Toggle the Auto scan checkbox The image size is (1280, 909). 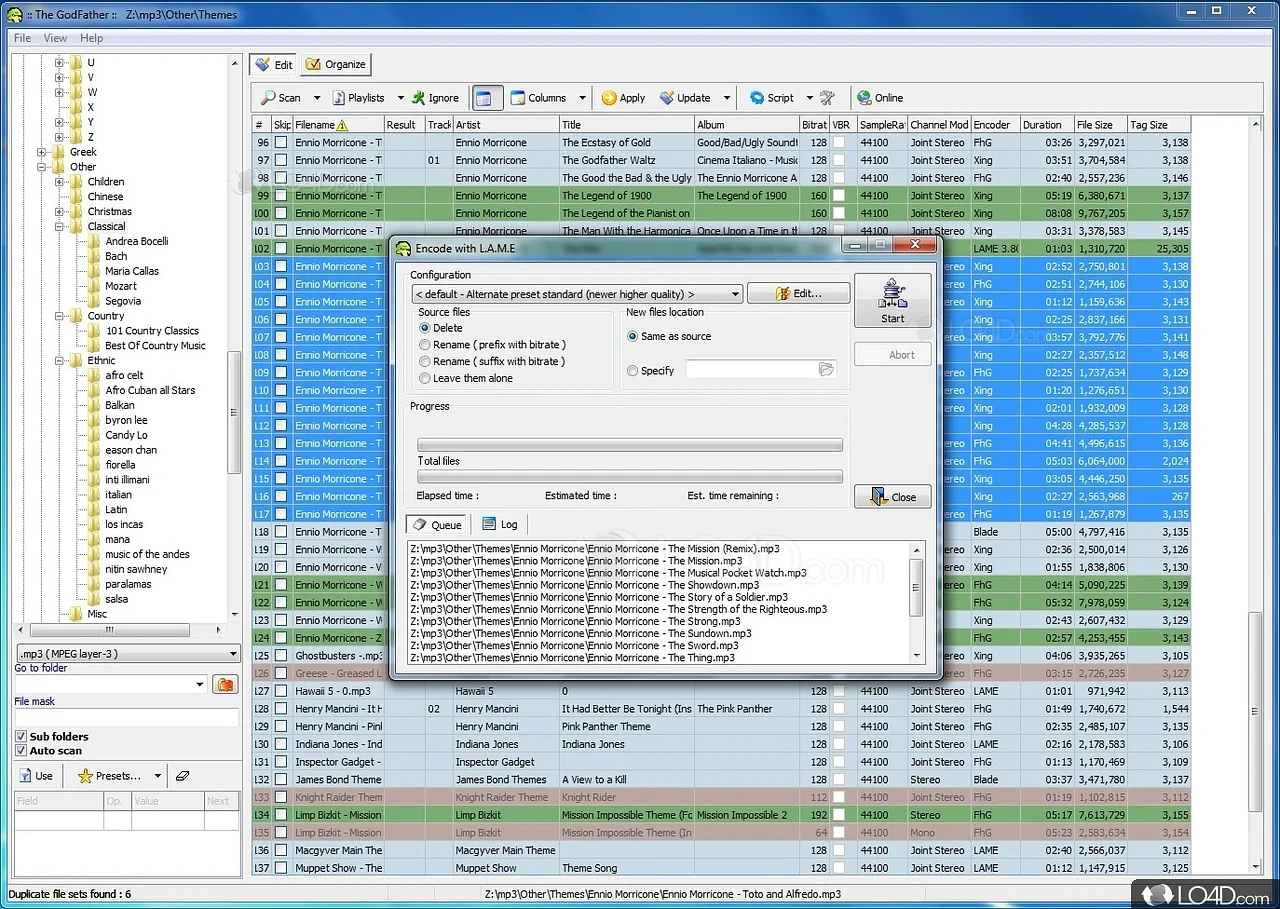(x=21, y=750)
